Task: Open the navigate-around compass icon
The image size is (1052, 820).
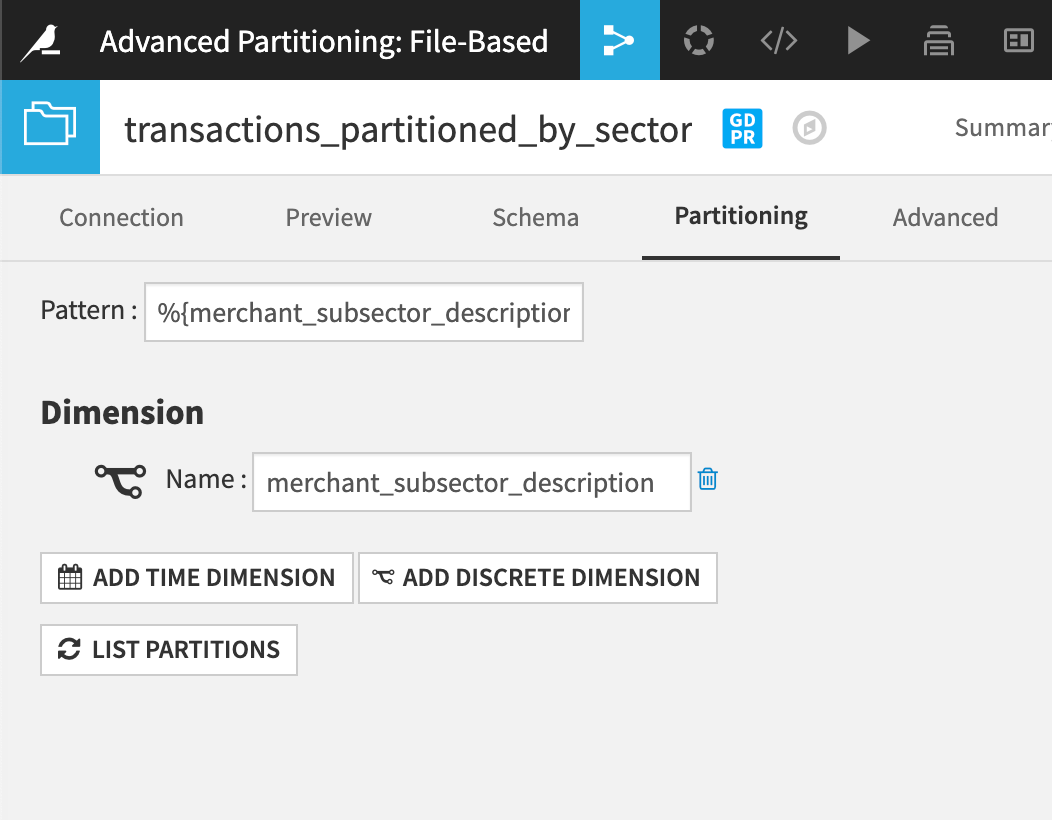Action: (x=808, y=128)
